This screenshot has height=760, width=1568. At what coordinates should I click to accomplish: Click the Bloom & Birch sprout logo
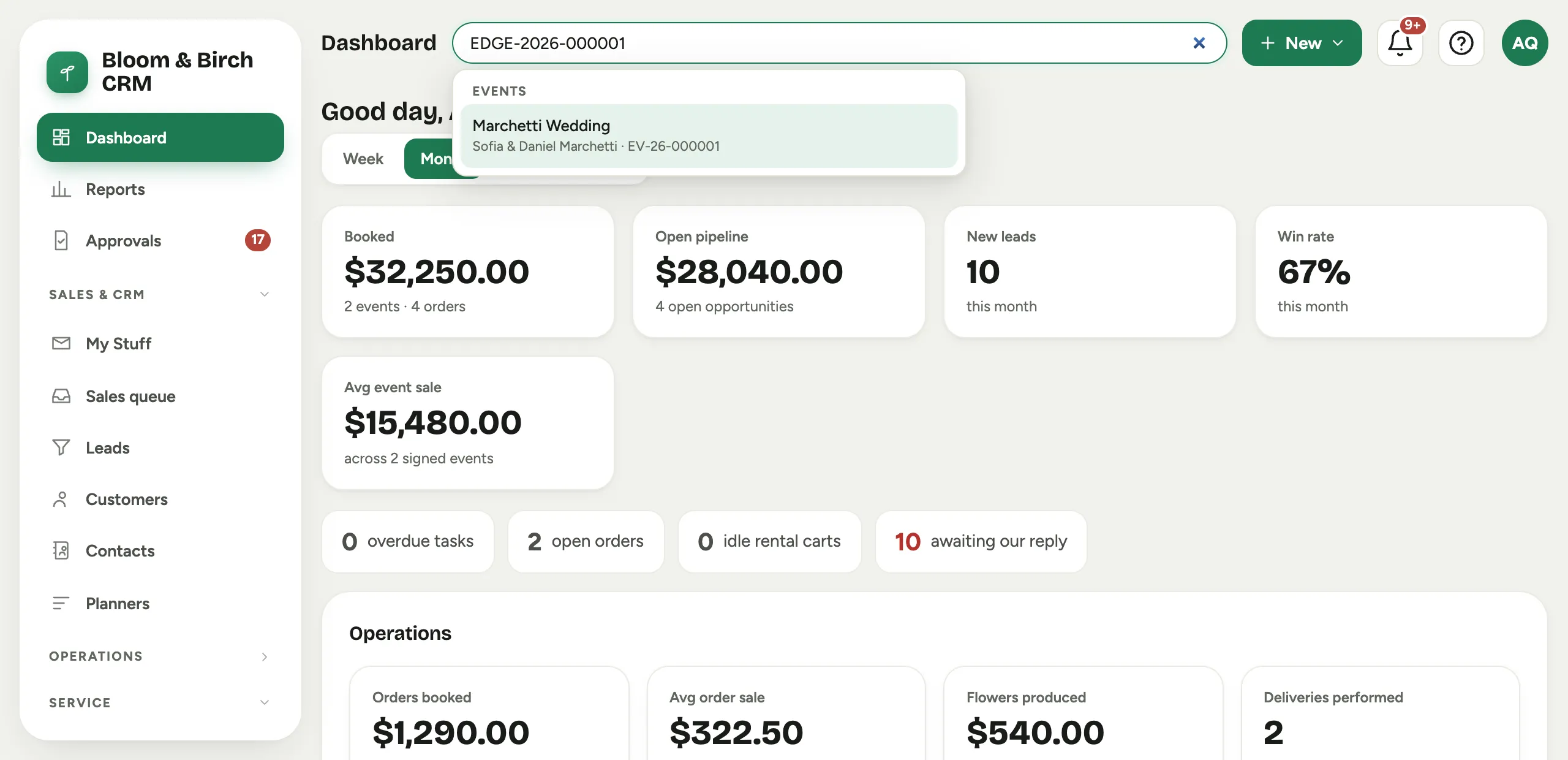pyautogui.click(x=67, y=72)
